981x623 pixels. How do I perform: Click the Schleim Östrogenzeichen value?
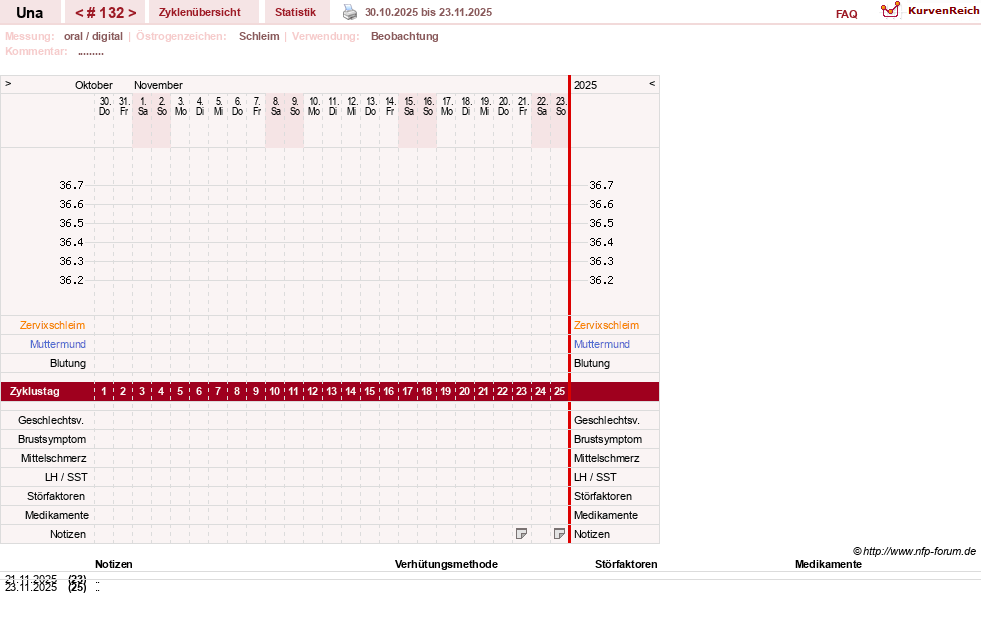(259, 36)
